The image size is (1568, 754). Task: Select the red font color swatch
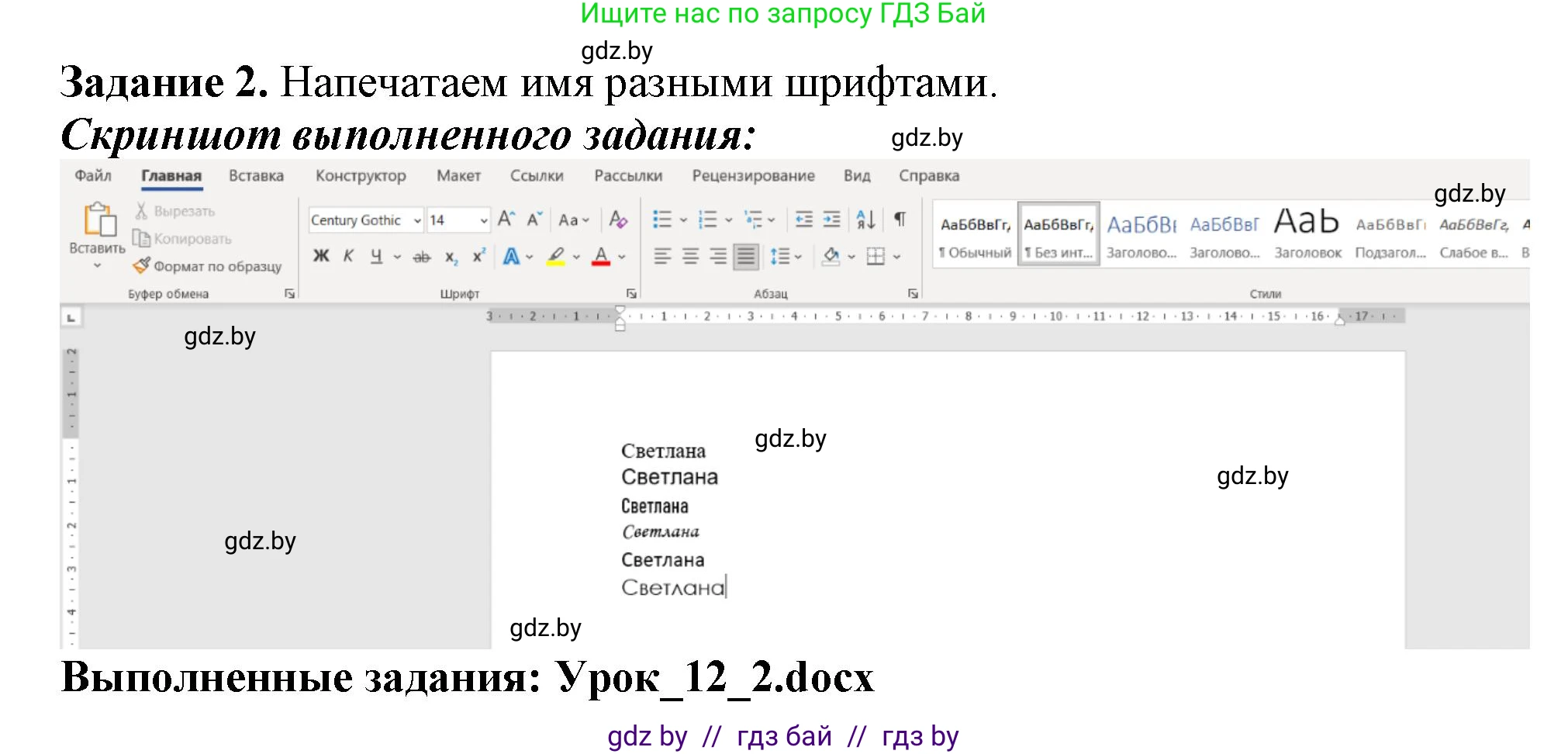click(x=601, y=264)
